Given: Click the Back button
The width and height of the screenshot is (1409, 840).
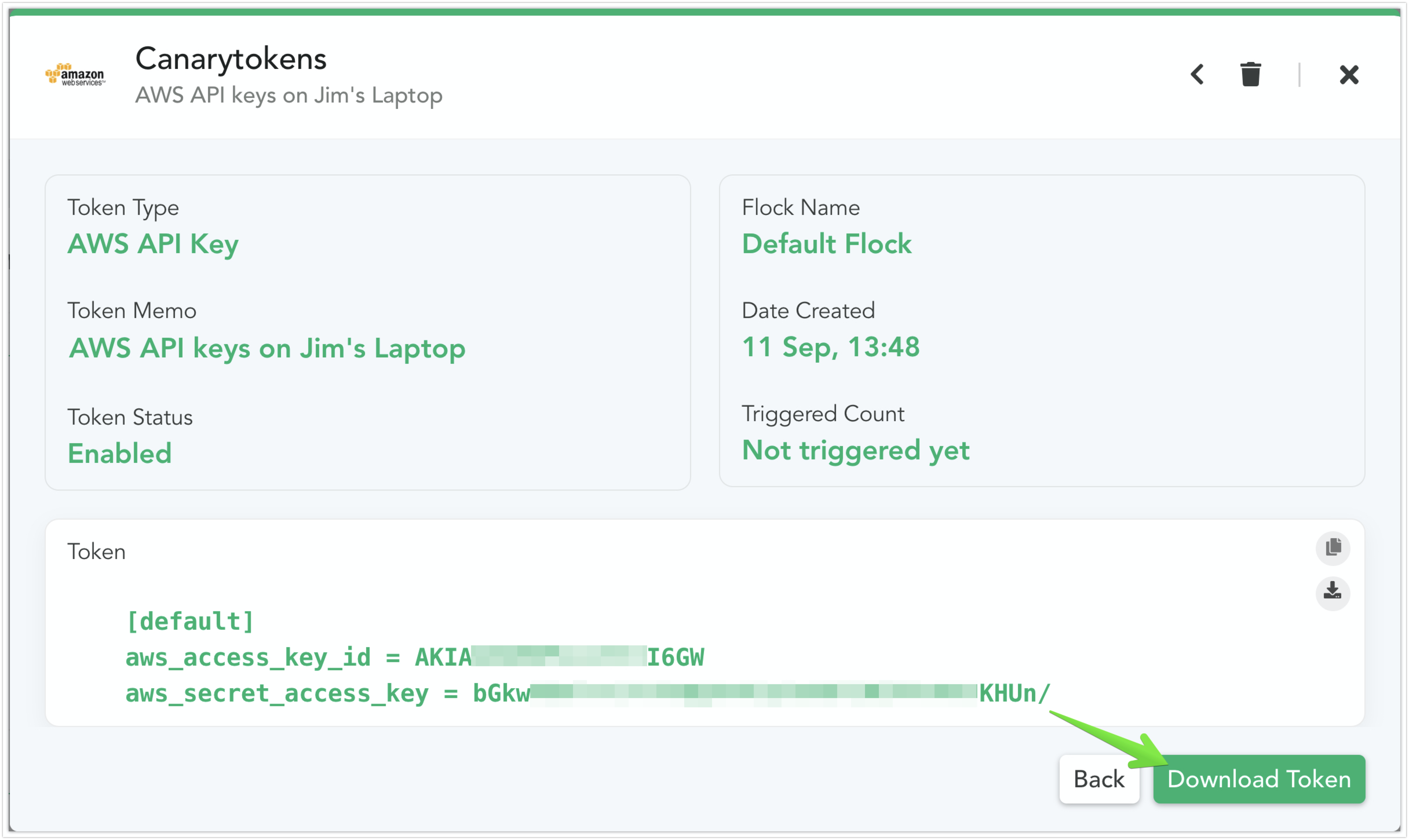Looking at the screenshot, I should [1099, 779].
